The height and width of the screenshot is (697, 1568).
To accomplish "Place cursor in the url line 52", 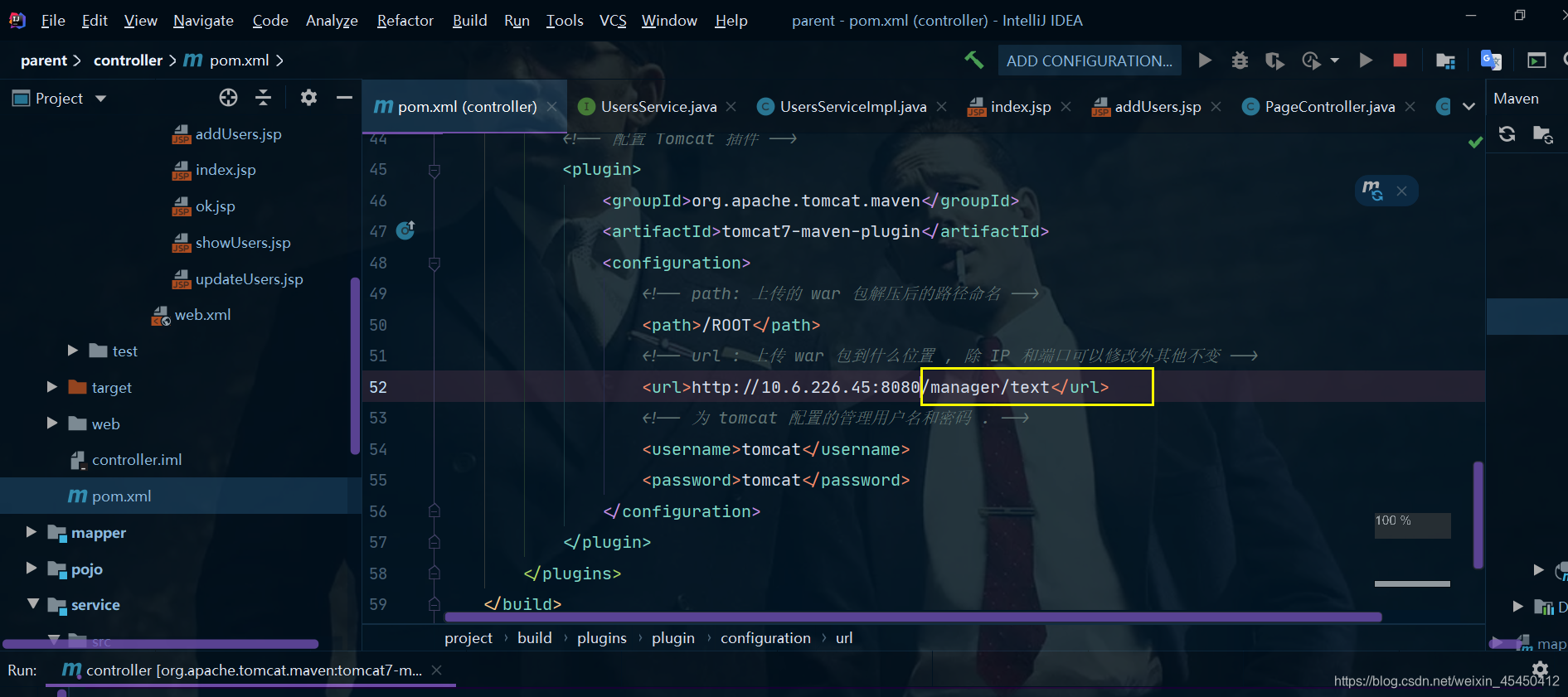I will pos(875,387).
